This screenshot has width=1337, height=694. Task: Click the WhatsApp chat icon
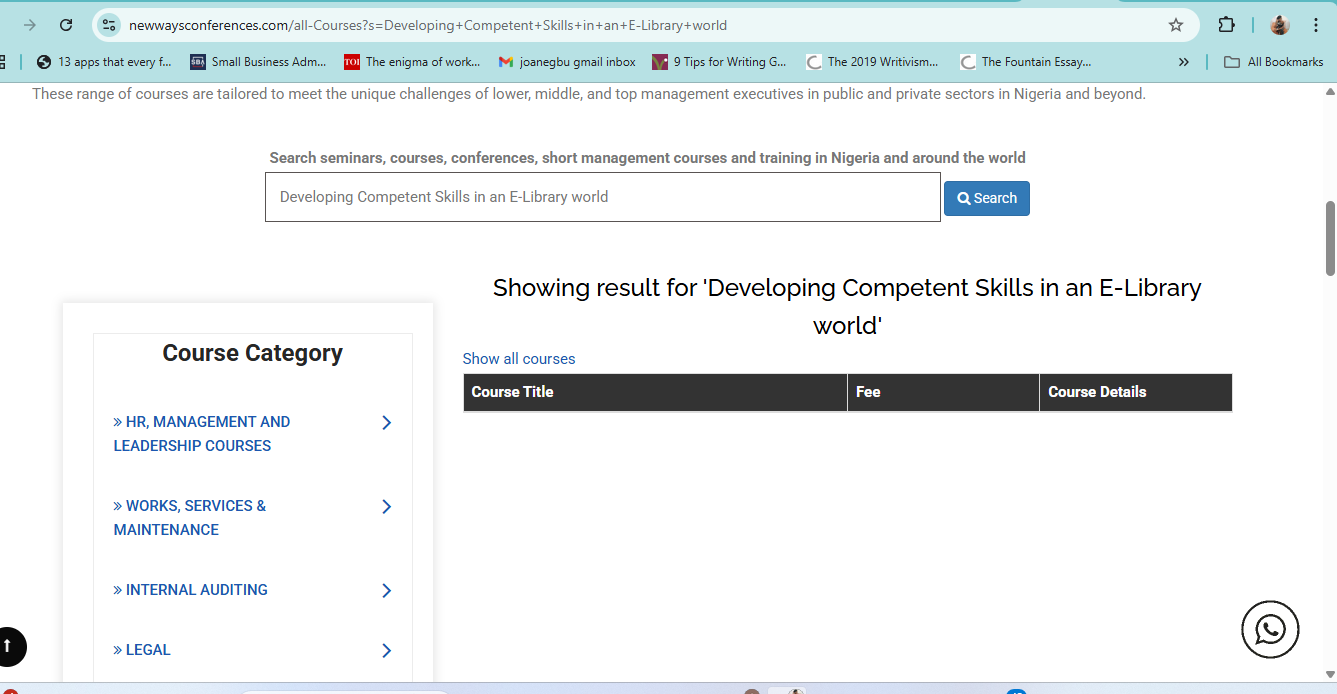coord(1269,630)
